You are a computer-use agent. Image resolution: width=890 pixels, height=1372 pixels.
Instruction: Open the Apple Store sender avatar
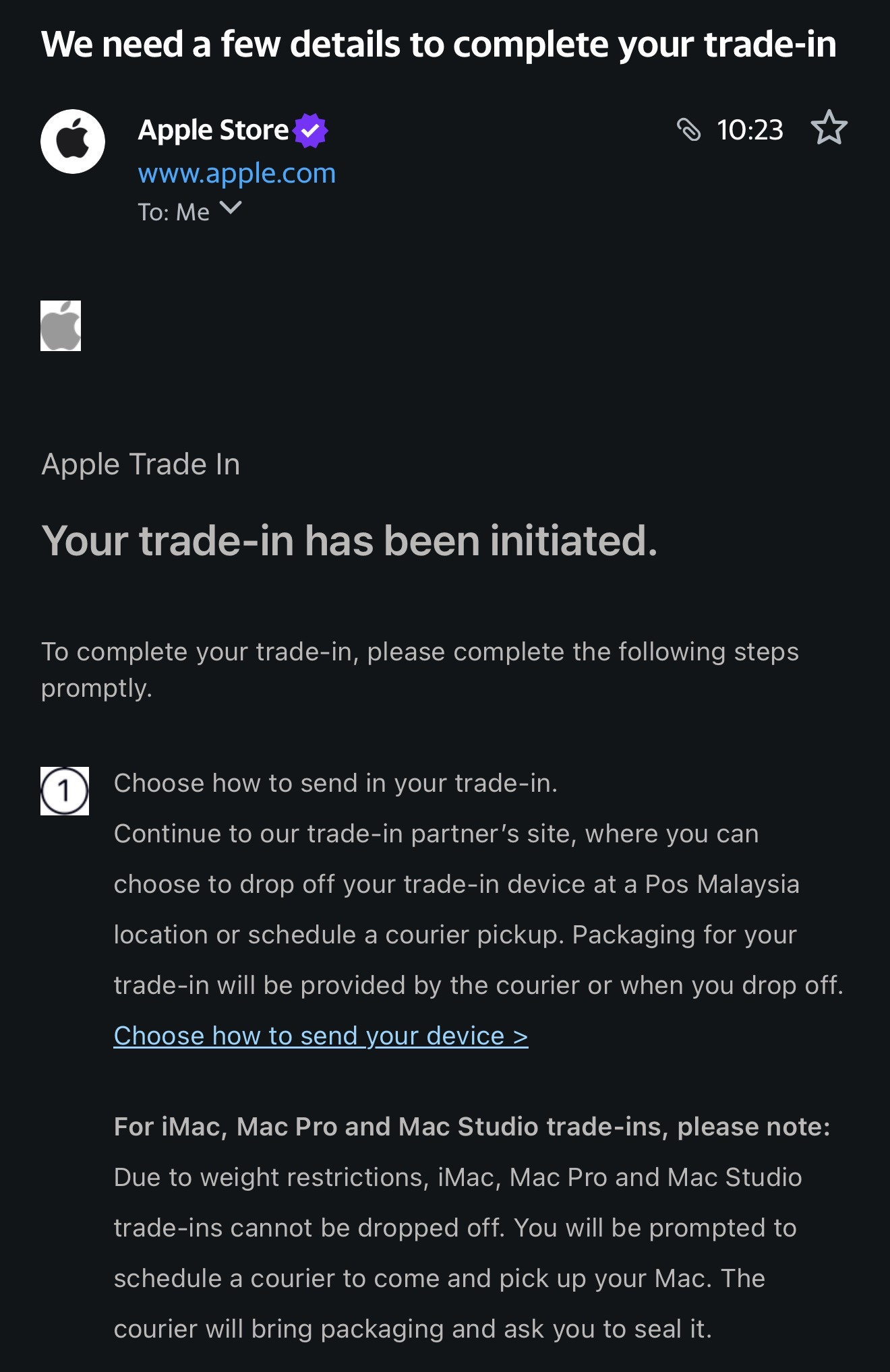73,142
